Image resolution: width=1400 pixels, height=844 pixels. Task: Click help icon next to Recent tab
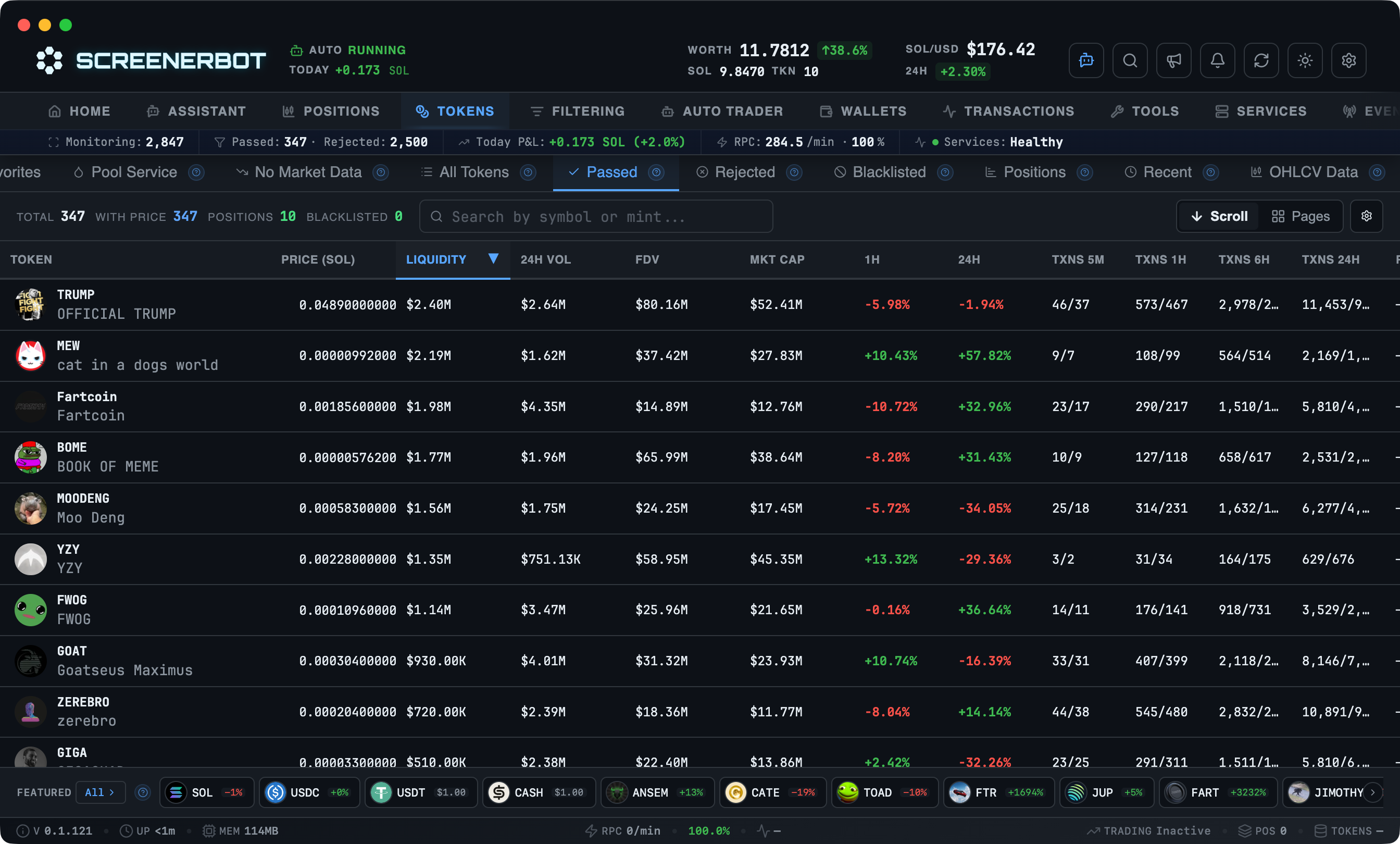[1210, 172]
